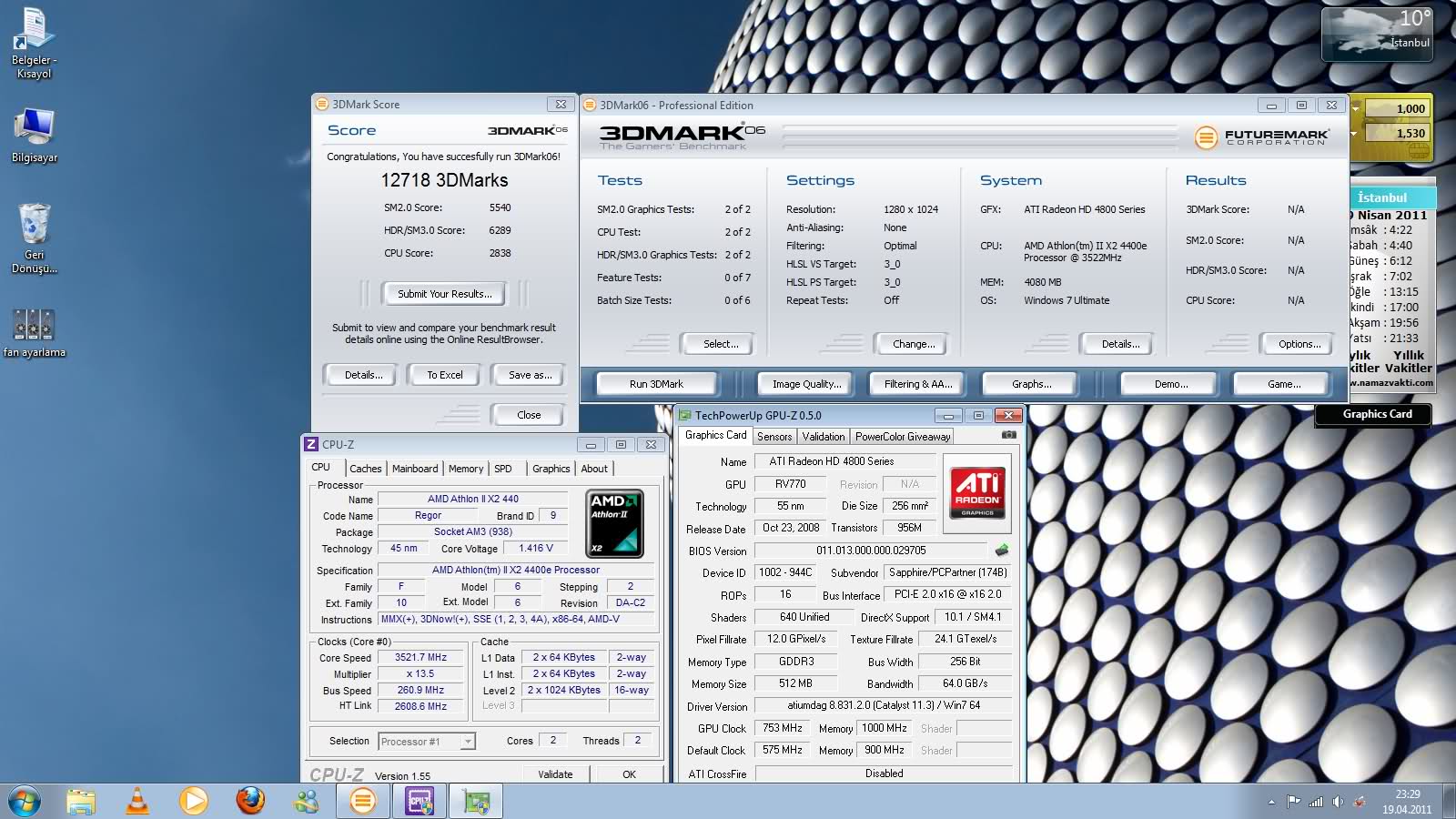Open the Graphs button
This screenshot has height=819, width=1456.
pyautogui.click(x=1031, y=384)
